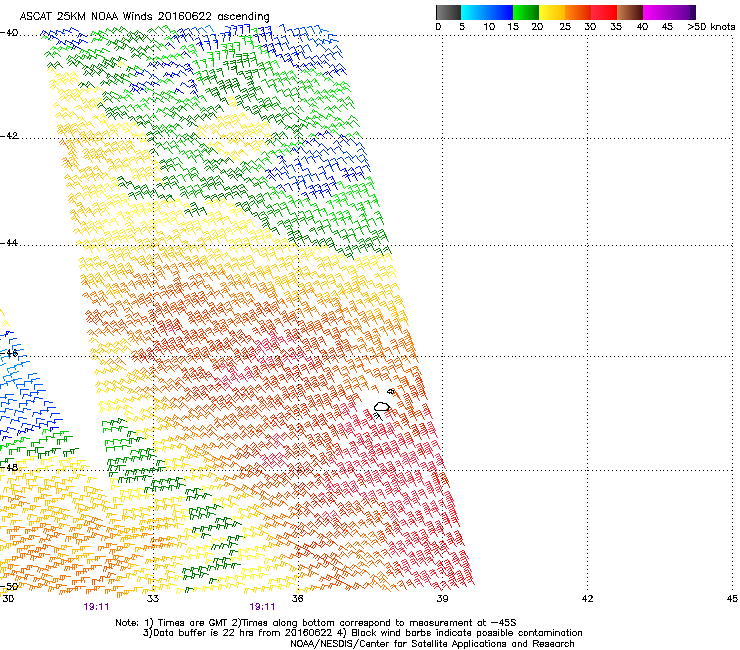Click the 'Data buffer is 22 hrs' note
740x650 pixels.
[x=362, y=633]
